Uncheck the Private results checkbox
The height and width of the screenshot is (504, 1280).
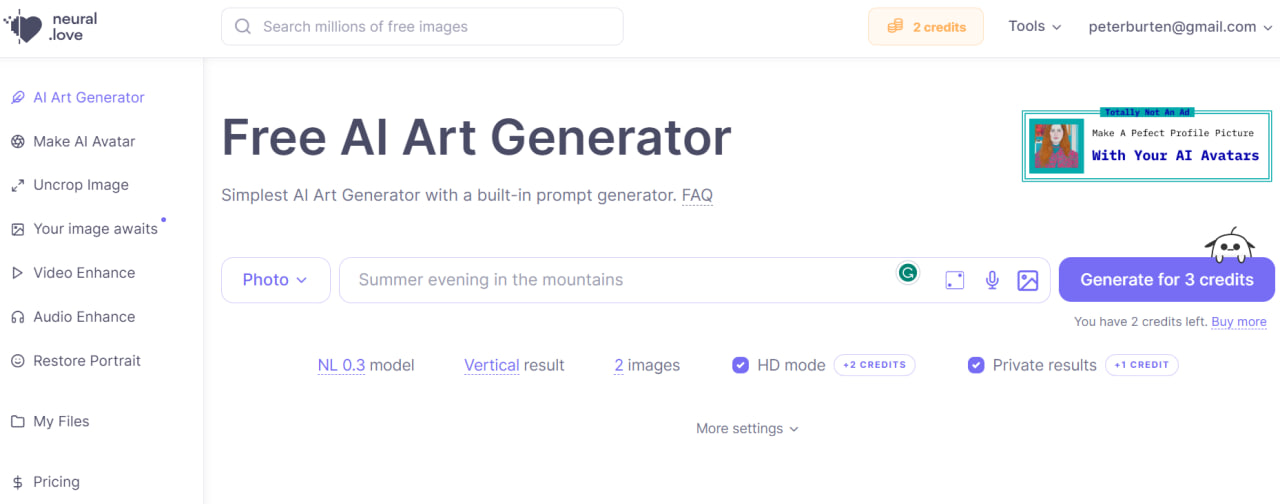(976, 366)
